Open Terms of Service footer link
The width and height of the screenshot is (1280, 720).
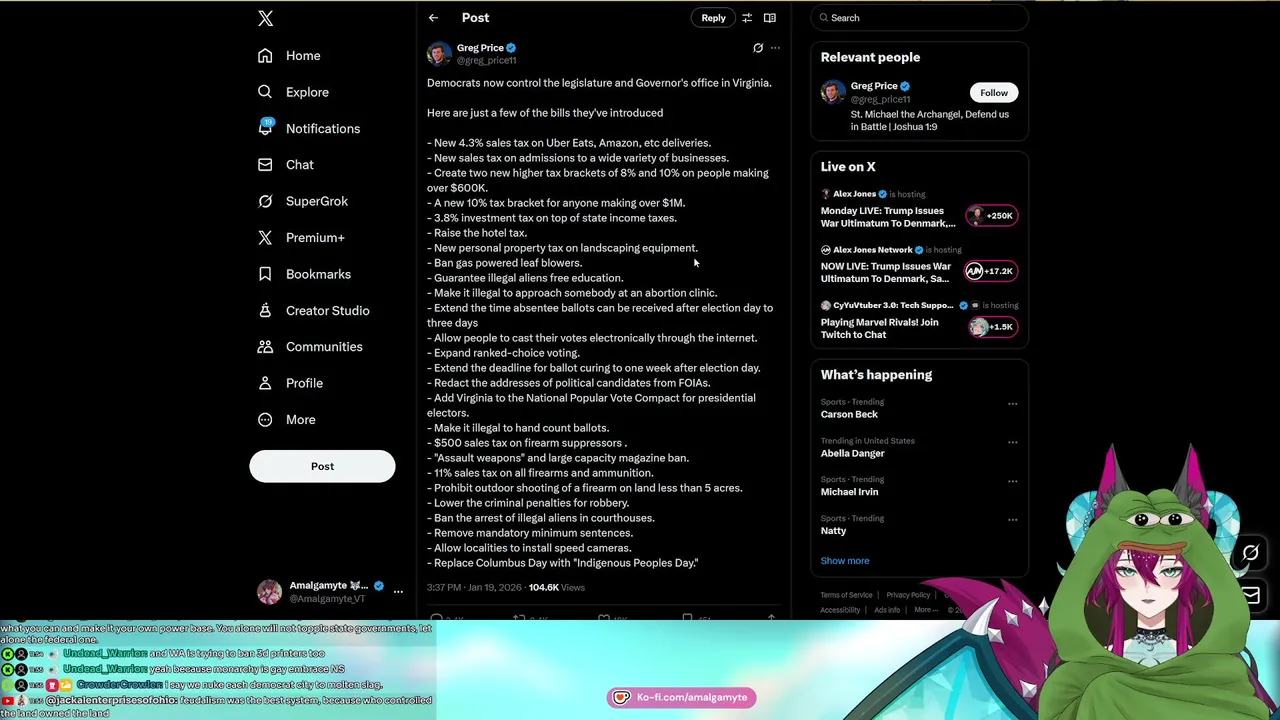click(x=846, y=595)
